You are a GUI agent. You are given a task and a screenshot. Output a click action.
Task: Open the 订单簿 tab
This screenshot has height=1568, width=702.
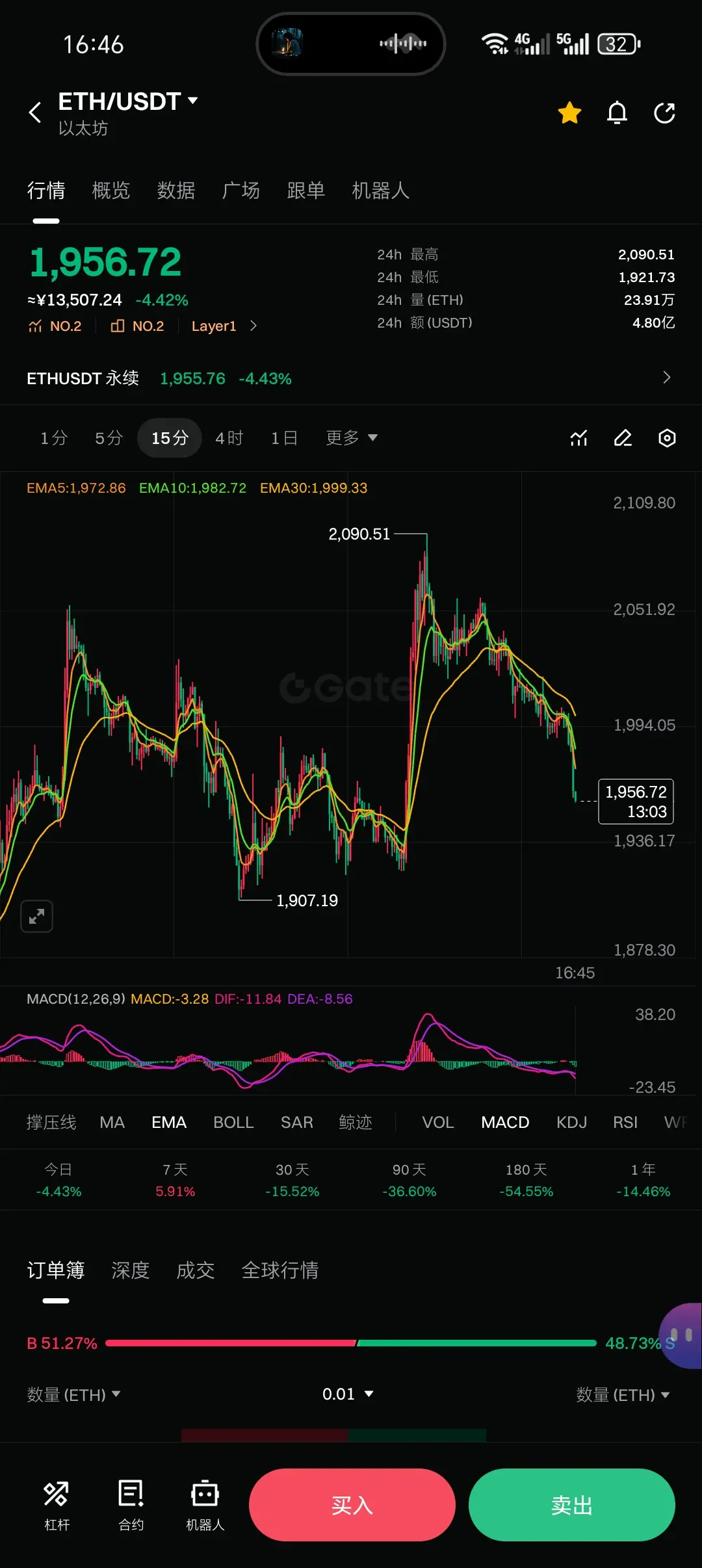[56, 1270]
